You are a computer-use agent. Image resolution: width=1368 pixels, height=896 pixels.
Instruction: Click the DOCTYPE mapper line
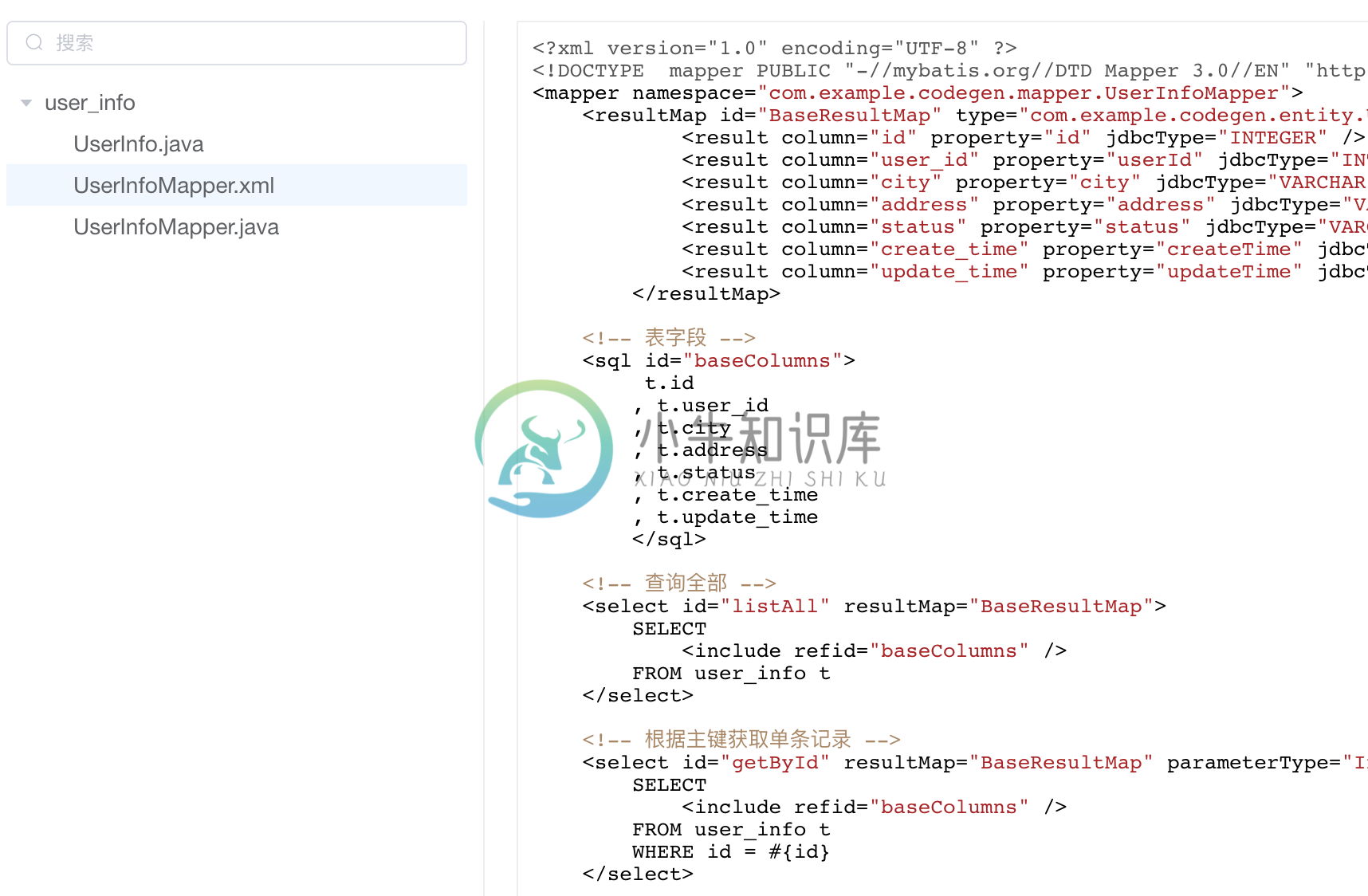[949, 71]
